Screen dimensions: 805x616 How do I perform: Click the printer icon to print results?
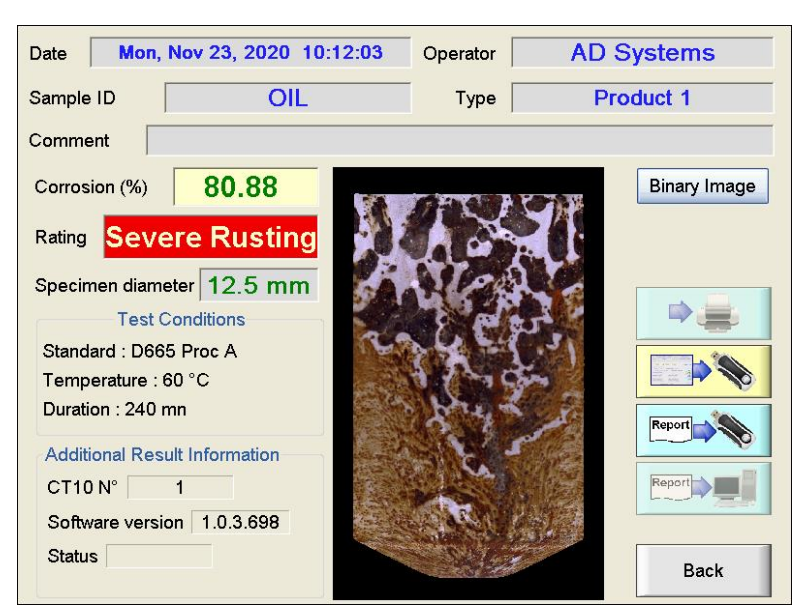(x=703, y=313)
